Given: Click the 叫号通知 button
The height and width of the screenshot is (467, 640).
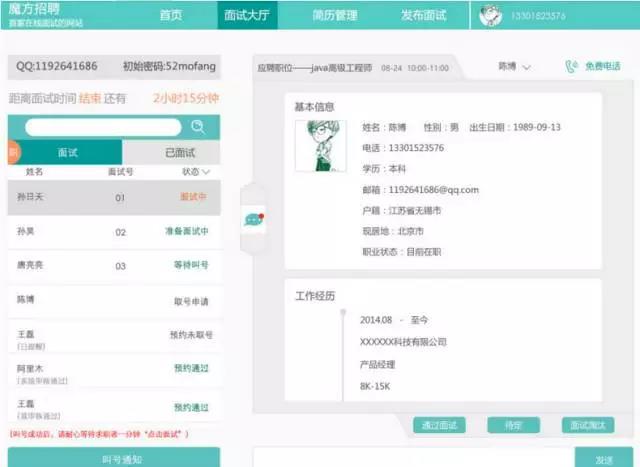Looking at the screenshot, I should tap(122, 459).
